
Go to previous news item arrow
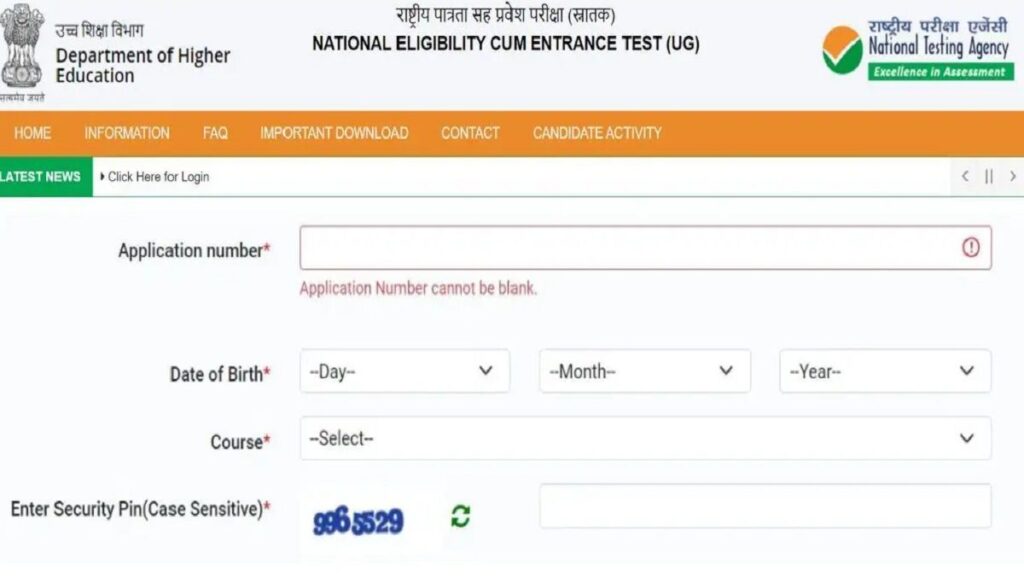965,176
